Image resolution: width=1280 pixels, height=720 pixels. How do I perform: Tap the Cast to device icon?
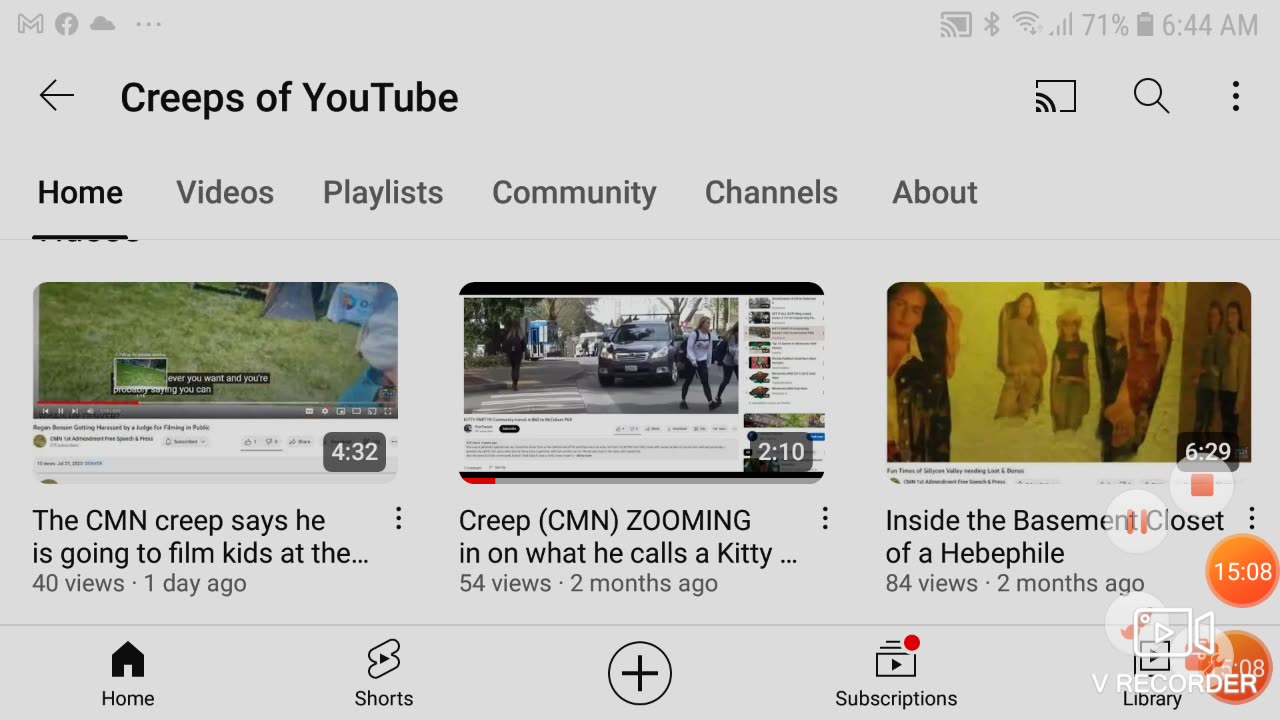[x=1055, y=97]
